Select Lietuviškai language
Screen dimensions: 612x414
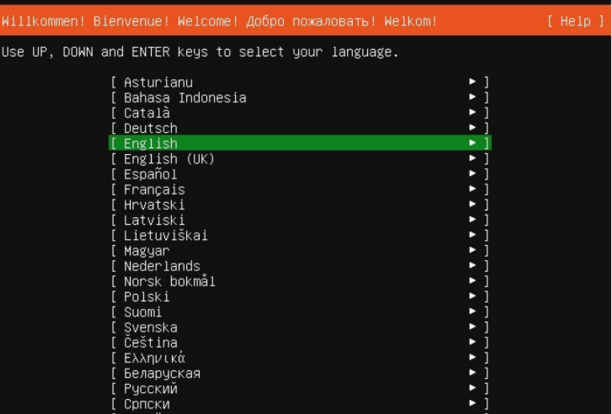[x=299, y=235]
